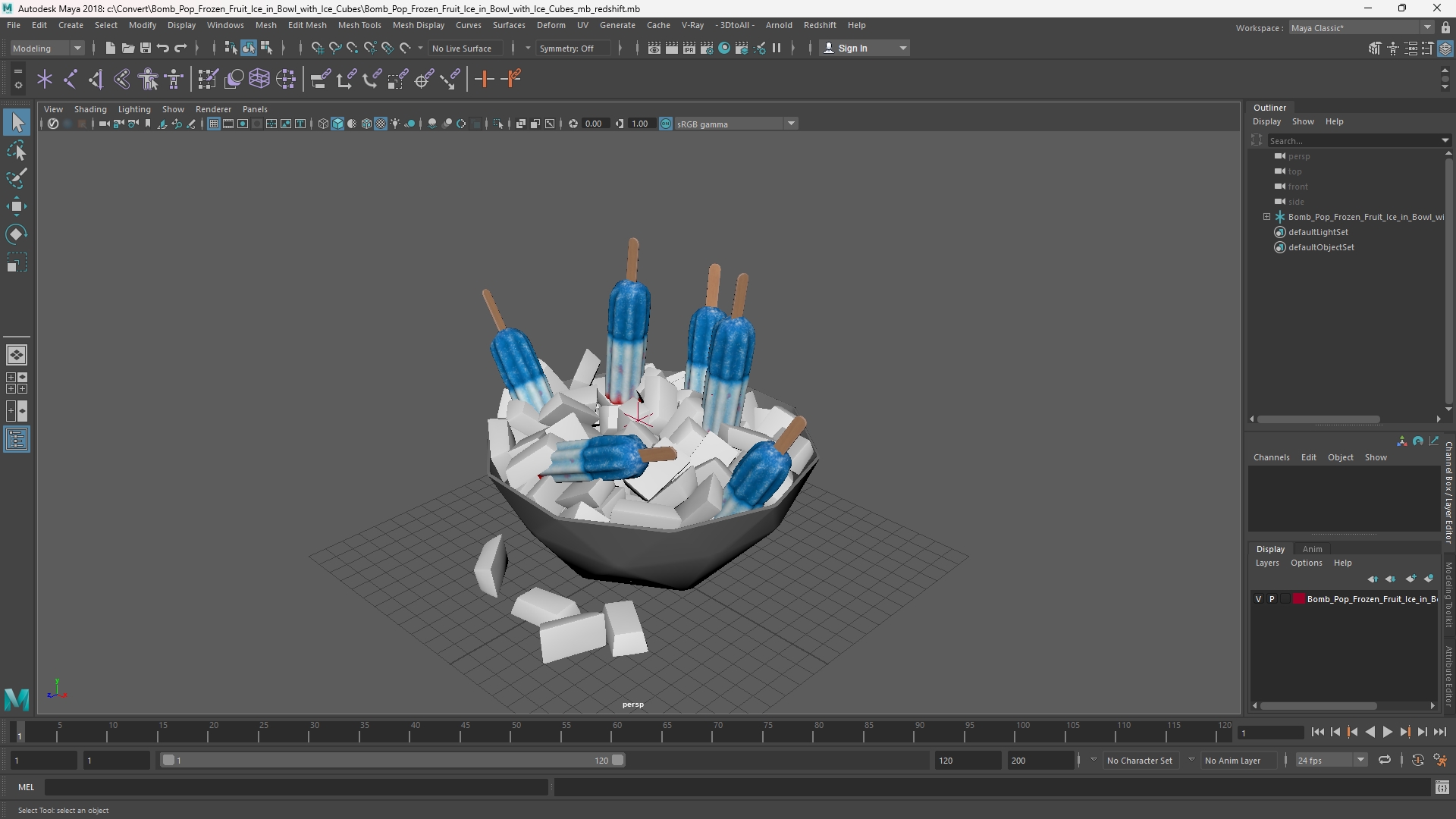Image resolution: width=1456 pixels, height=819 pixels.
Task: Click the MEL command language button
Action: (27, 787)
